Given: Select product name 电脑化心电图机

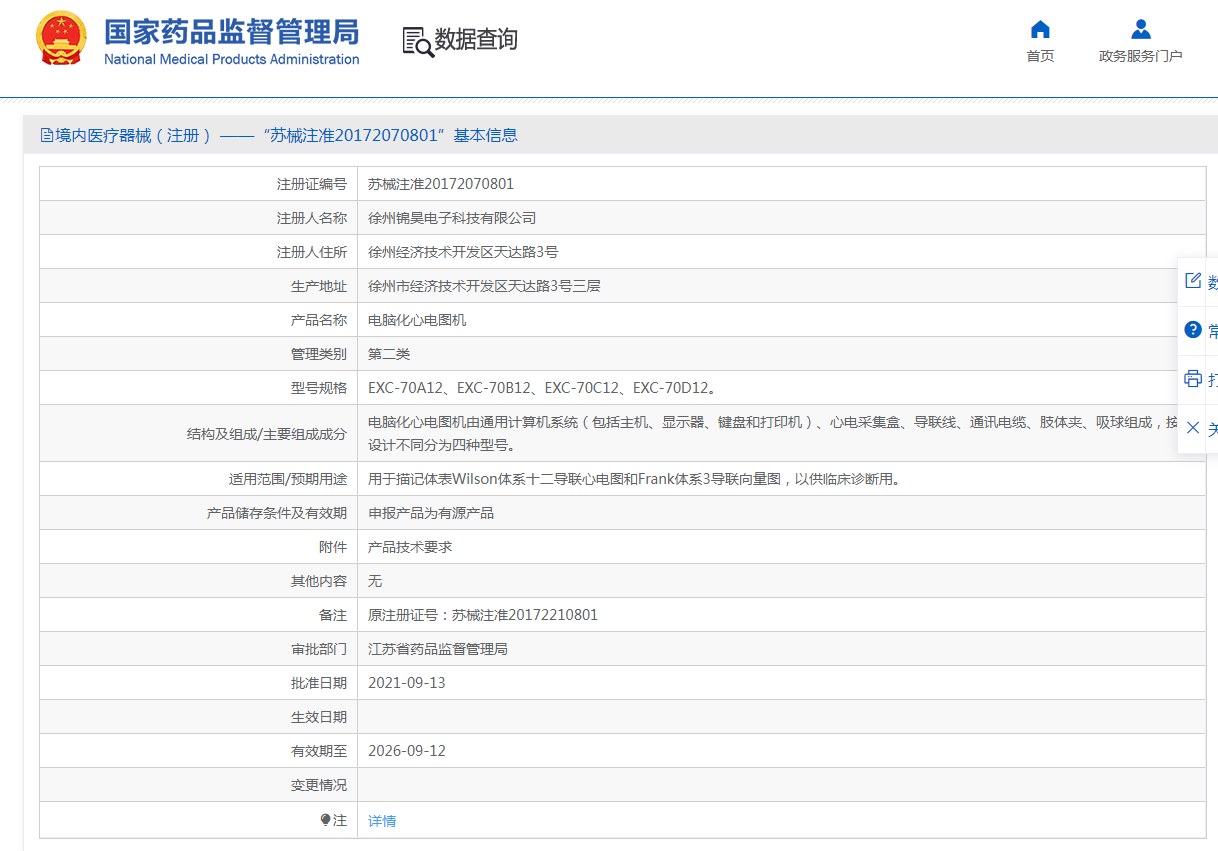Looking at the screenshot, I should [417, 320].
